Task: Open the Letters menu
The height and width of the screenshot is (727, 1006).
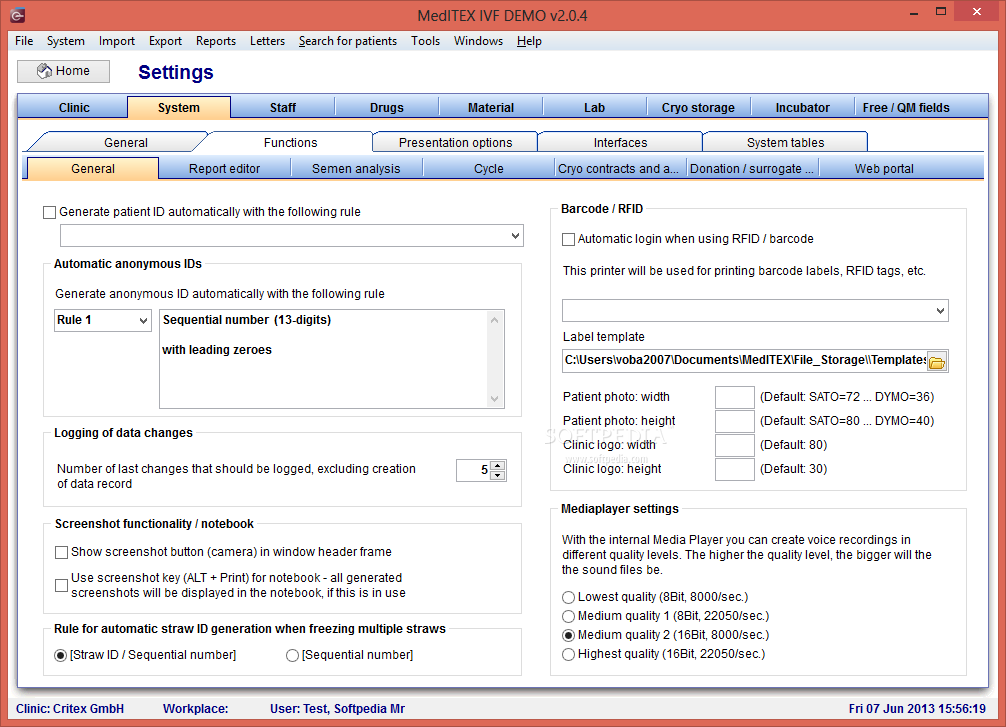Action: point(267,41)
